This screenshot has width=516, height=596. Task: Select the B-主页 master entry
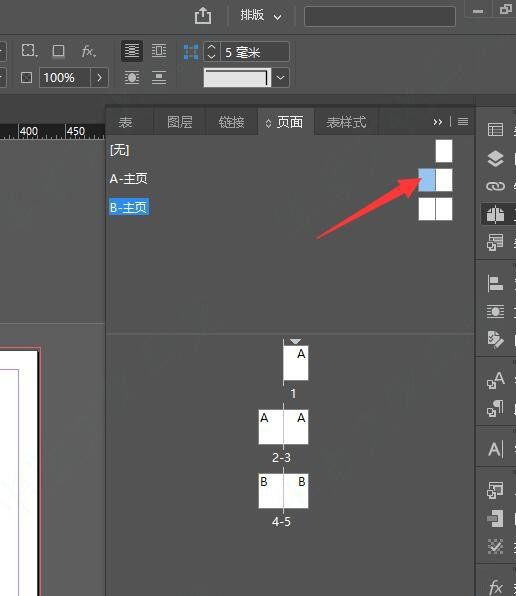(129, 208)
